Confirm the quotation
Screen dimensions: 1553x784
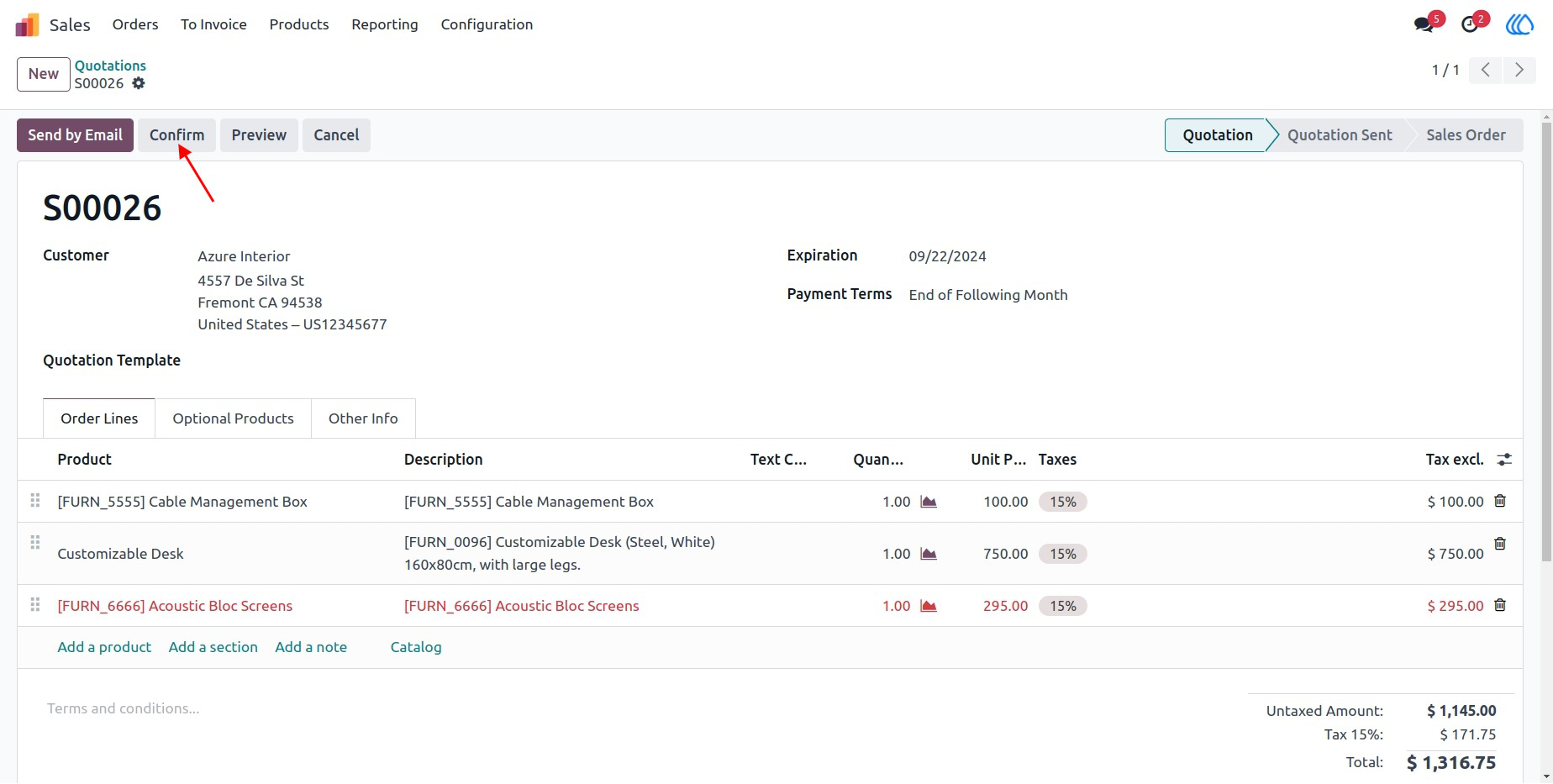pyautogui.click(x=176, y=135)
